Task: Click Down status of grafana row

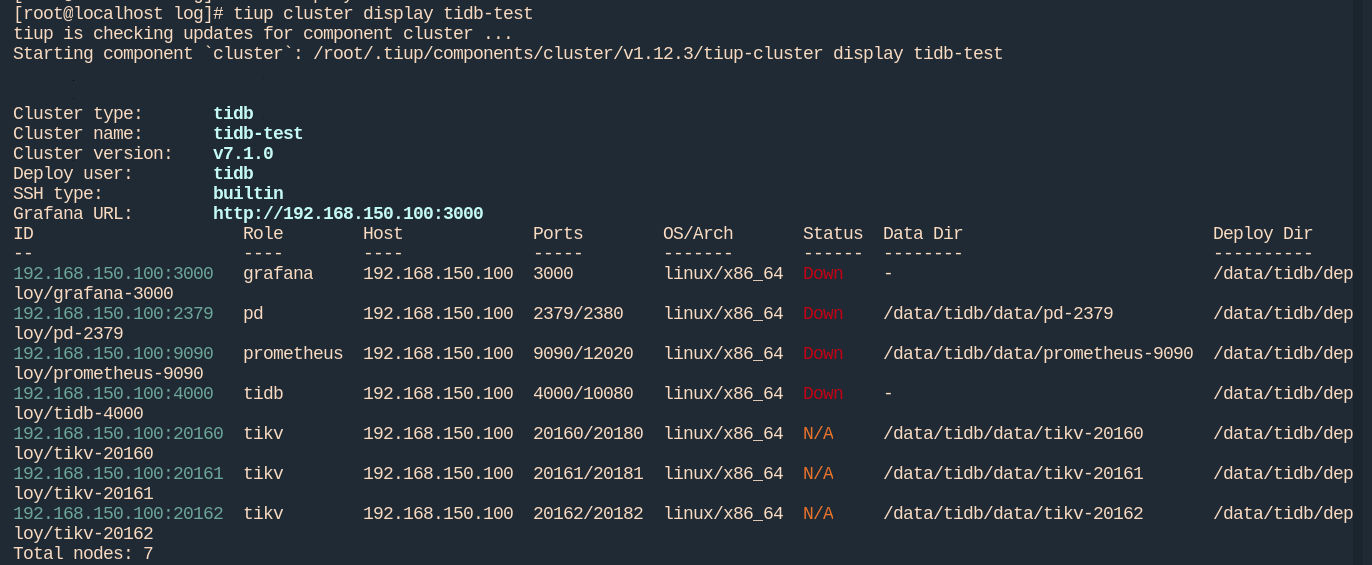Action: click(x=823, y=273)
